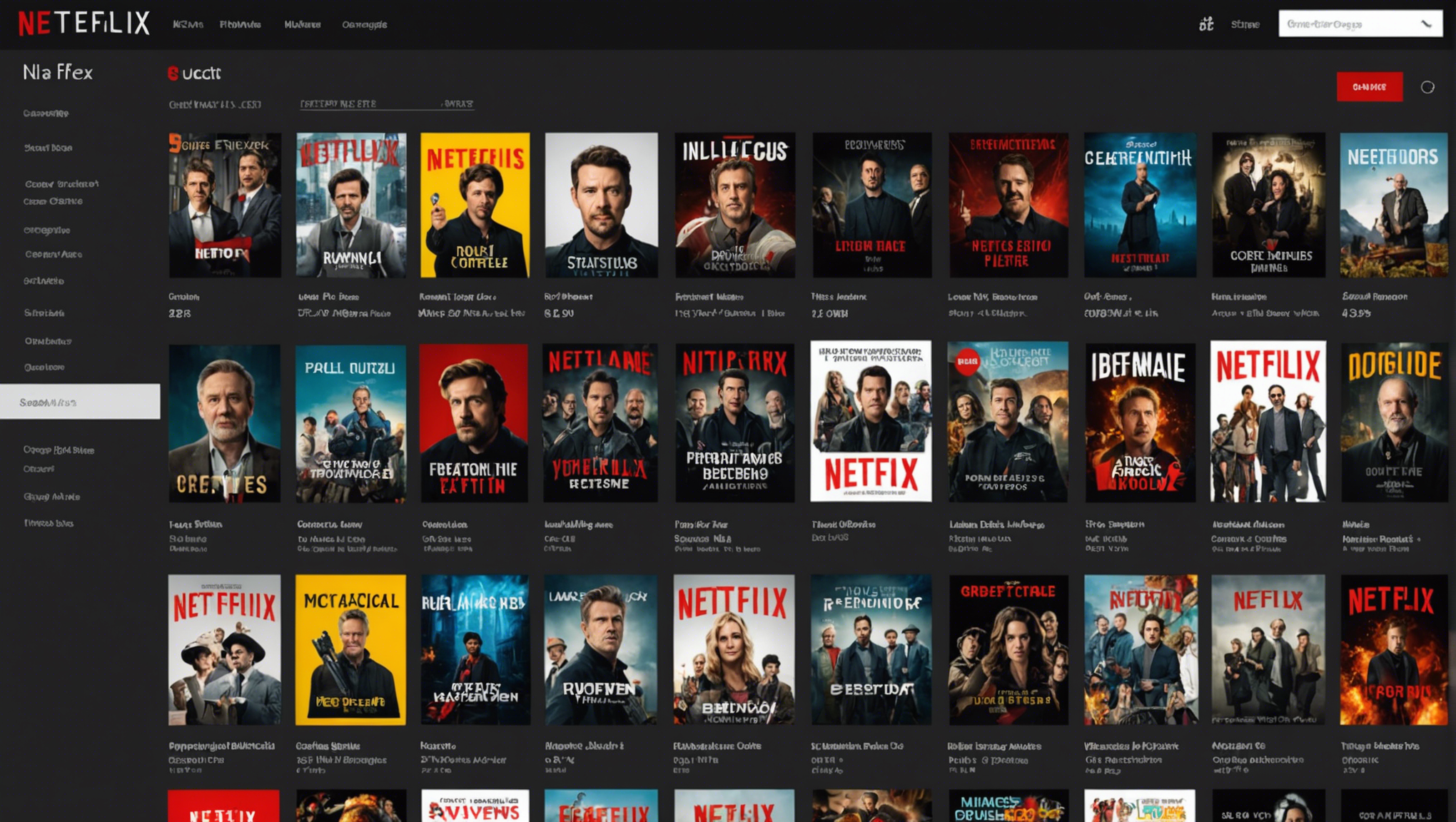1456x822 pixels.
Task: Click inside the white header search field
Action: coord(1360,24)
